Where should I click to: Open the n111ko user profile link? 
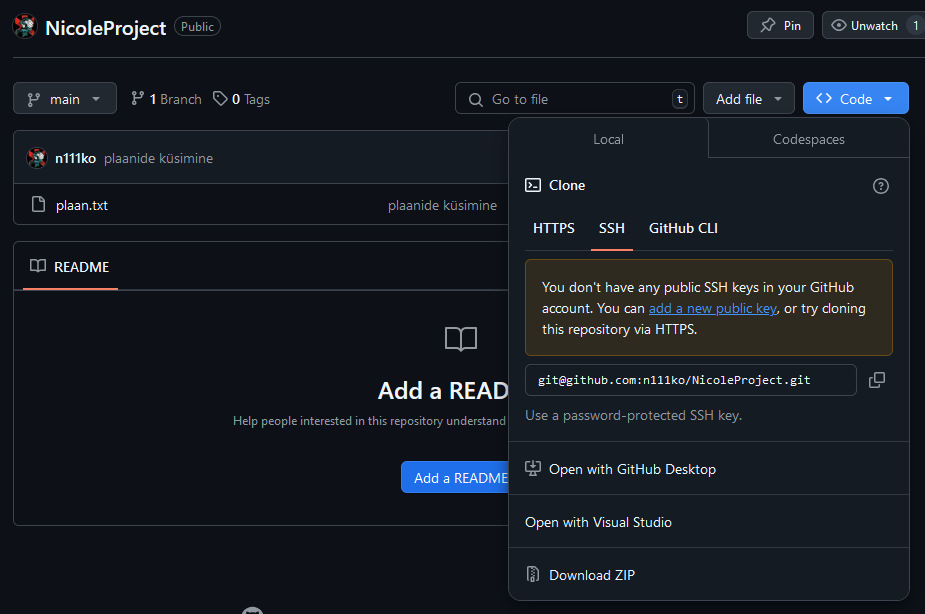pos(76,158)
